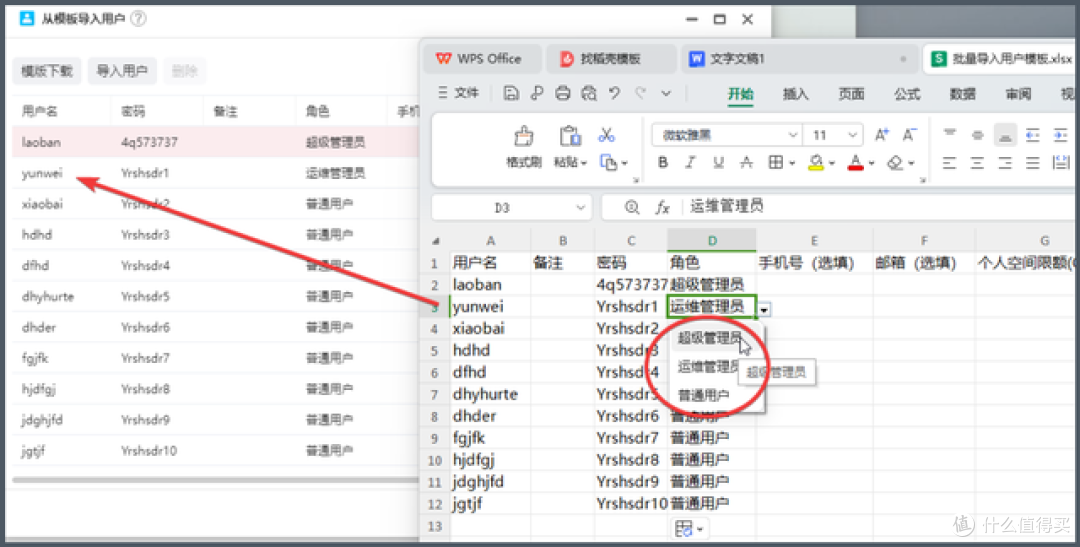Choose 超级管理员 in the role dropdown list

[710, 338]
